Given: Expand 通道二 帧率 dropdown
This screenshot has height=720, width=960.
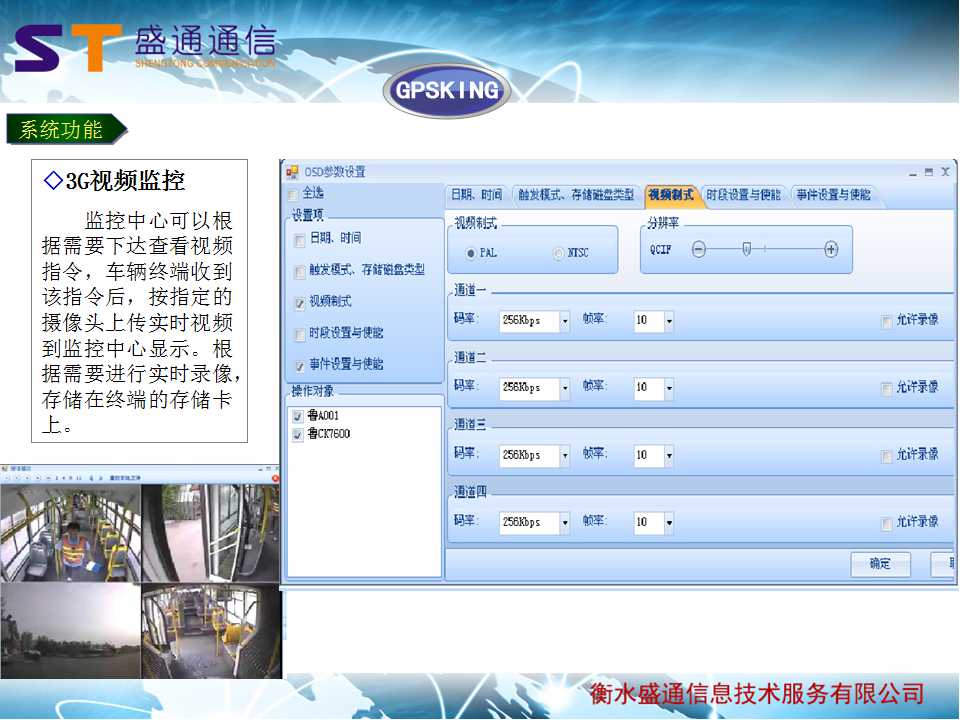Looking at the screenshot, I should pos(668,388).
